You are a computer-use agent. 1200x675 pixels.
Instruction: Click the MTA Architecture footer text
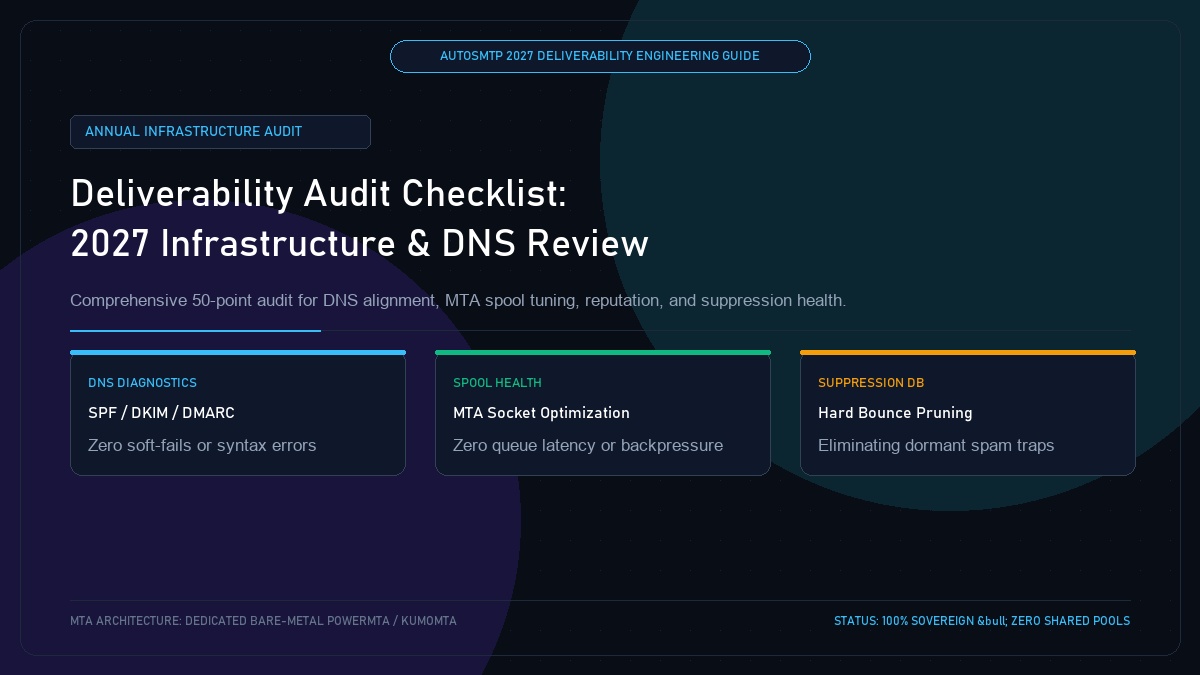point(263,621)
